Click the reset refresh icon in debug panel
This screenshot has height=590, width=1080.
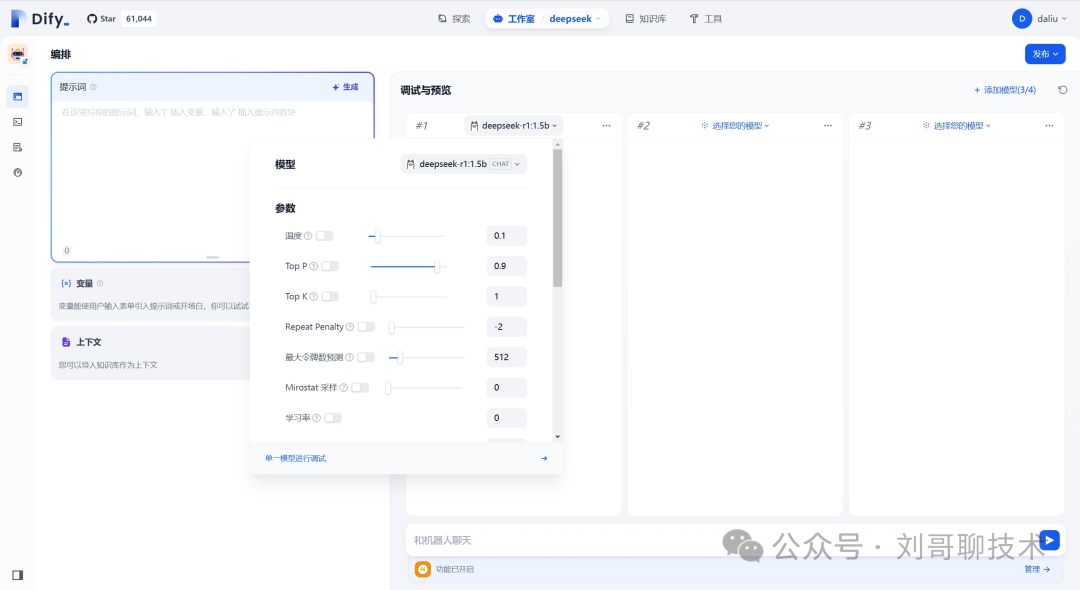pyautogui.click(x=1063, y=90)
